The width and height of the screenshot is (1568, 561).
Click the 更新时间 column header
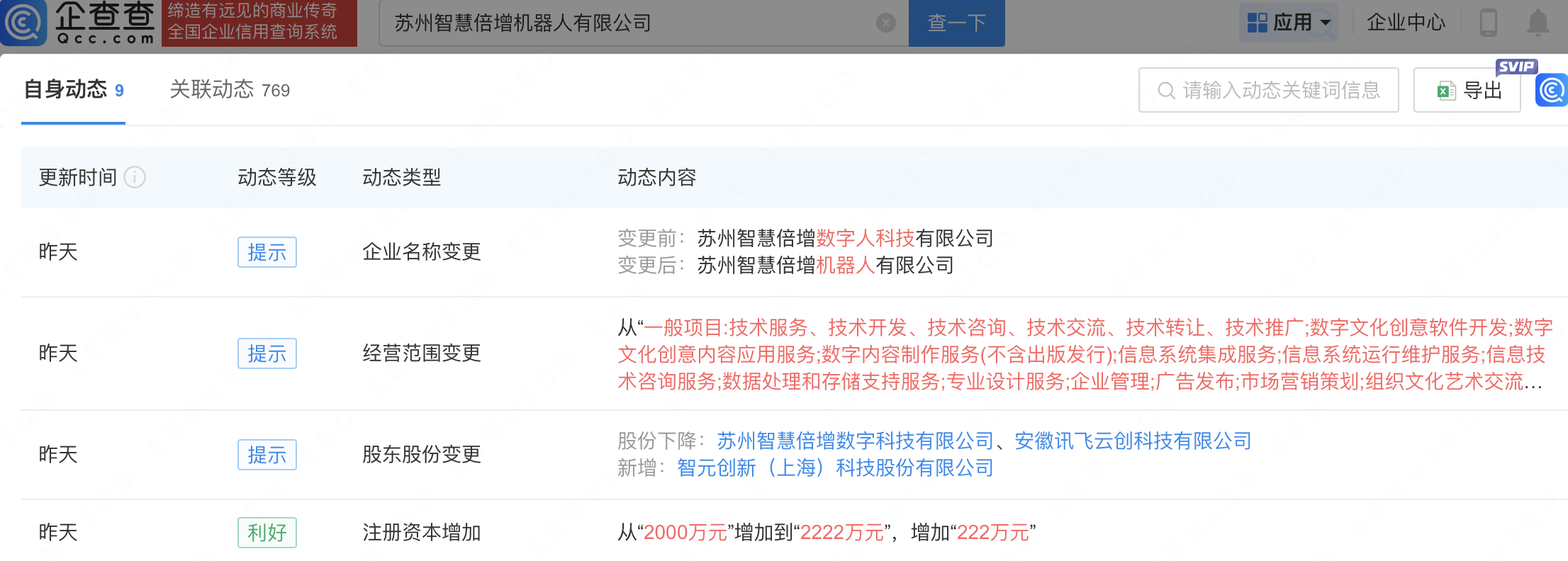click(78, 177)
